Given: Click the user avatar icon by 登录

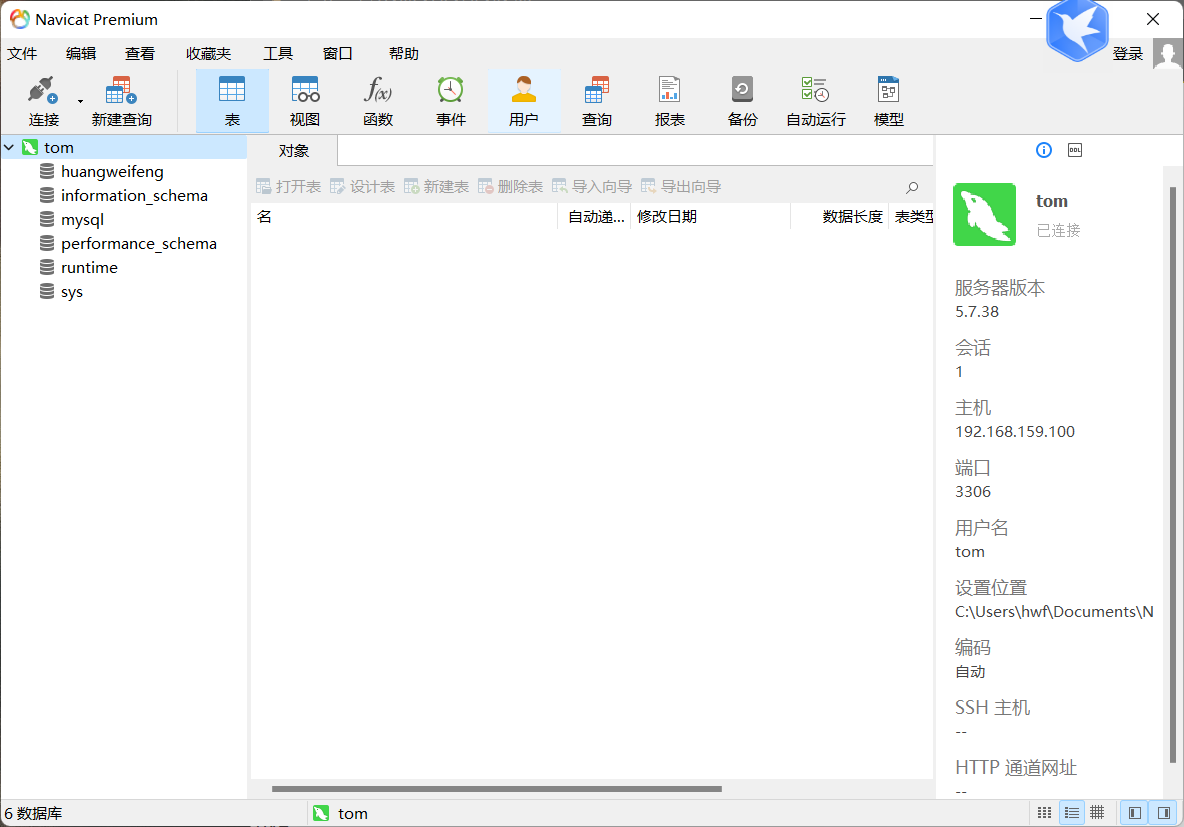Looking at the screenshot, I should pyautogui.click(x=1167, y=54).
